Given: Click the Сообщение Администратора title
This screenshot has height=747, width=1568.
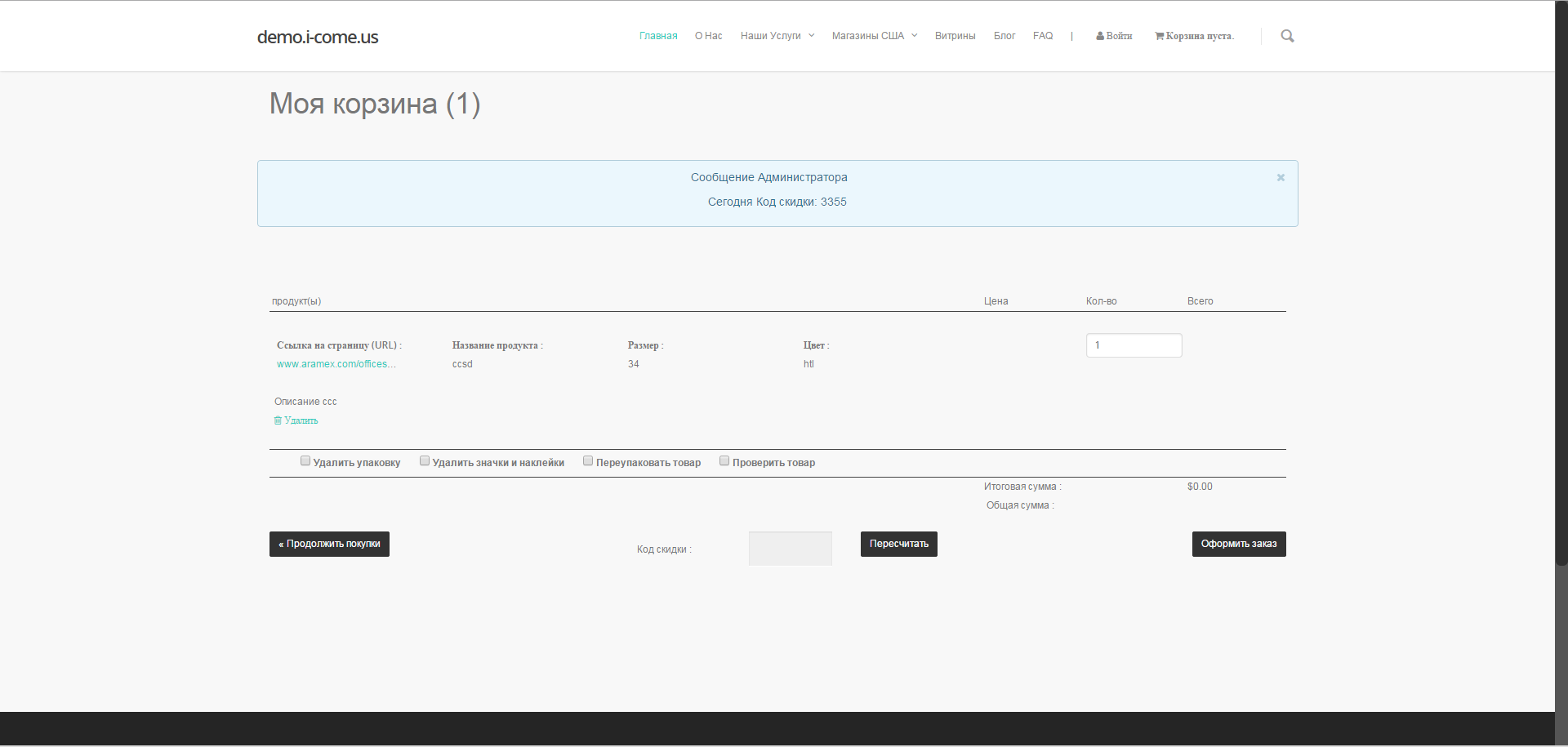Looking at the screenshot, I should click(x=769, y=177).
